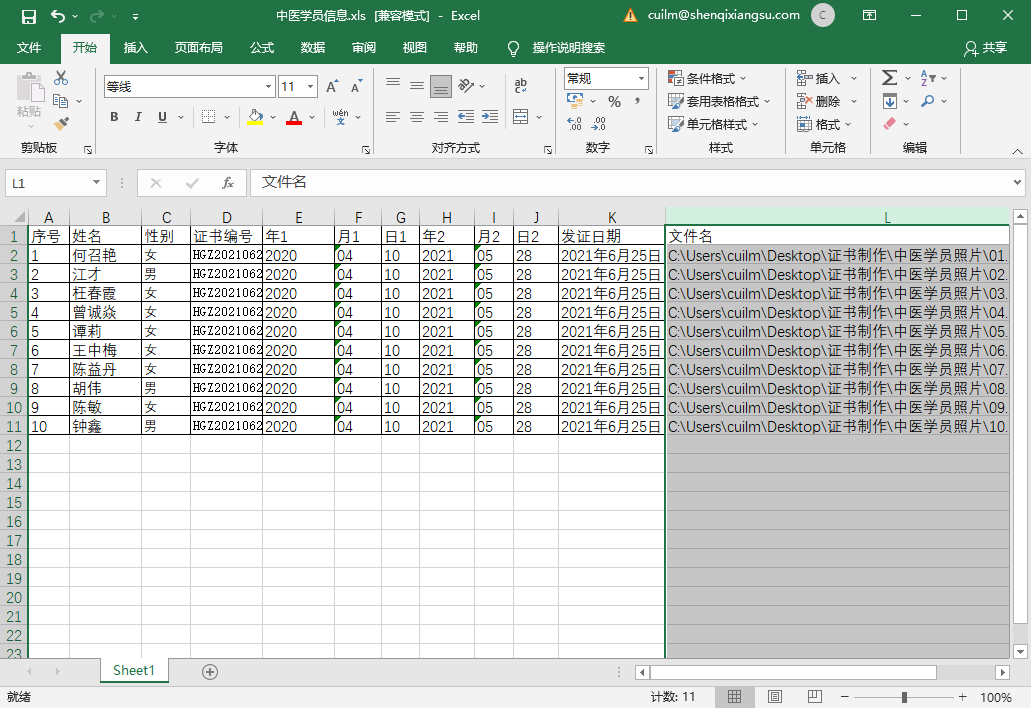Click the accounting number format icon
The image size is (1031, 708).
click(x=575, y=101)
